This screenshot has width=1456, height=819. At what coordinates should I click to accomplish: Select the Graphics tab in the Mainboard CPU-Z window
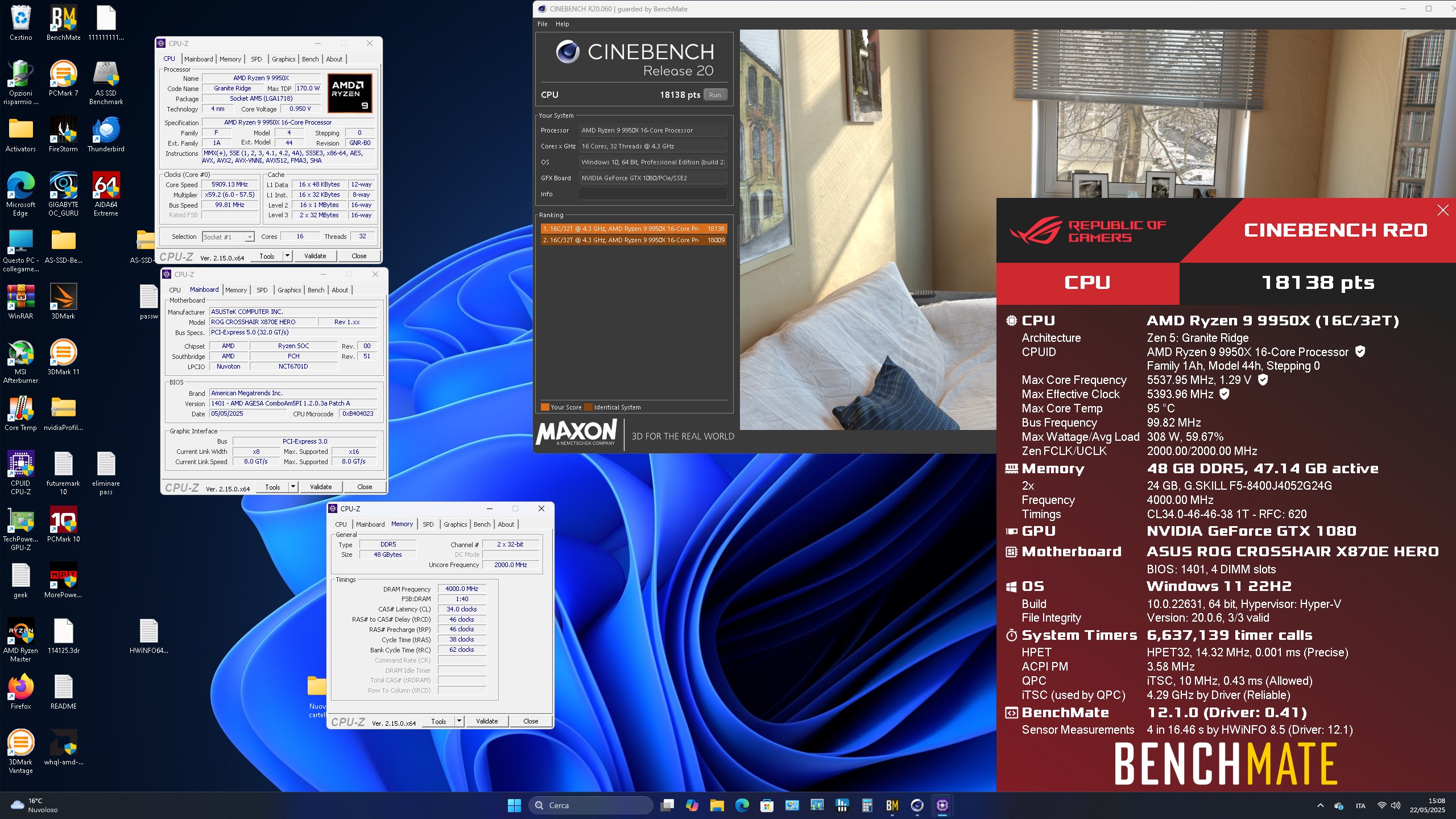pos(289,290)
